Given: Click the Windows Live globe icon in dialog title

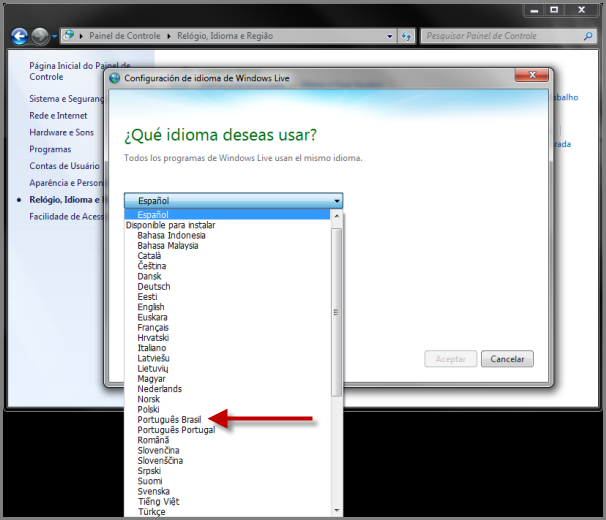Looking at the screenshot, I should click(114, 77).
